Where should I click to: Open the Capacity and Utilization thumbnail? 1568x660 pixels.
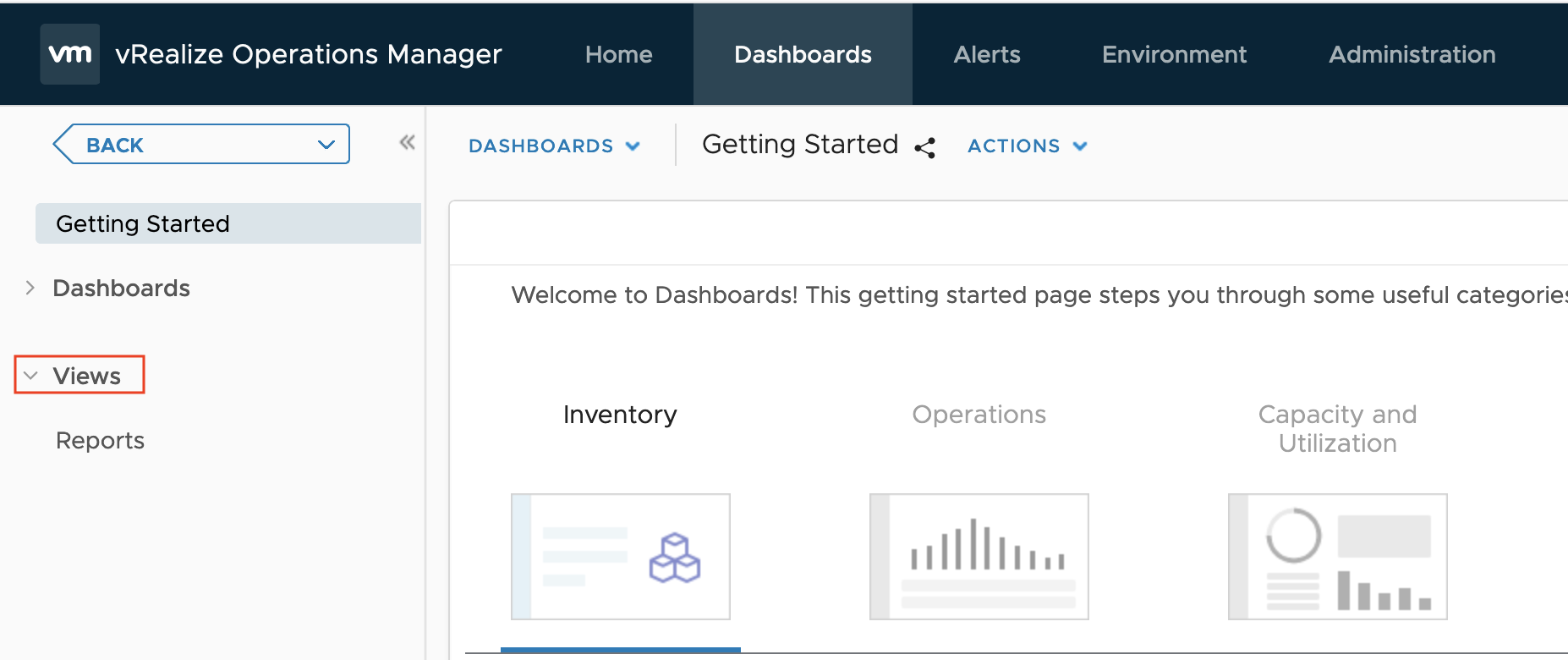(x=1338, y=557)
